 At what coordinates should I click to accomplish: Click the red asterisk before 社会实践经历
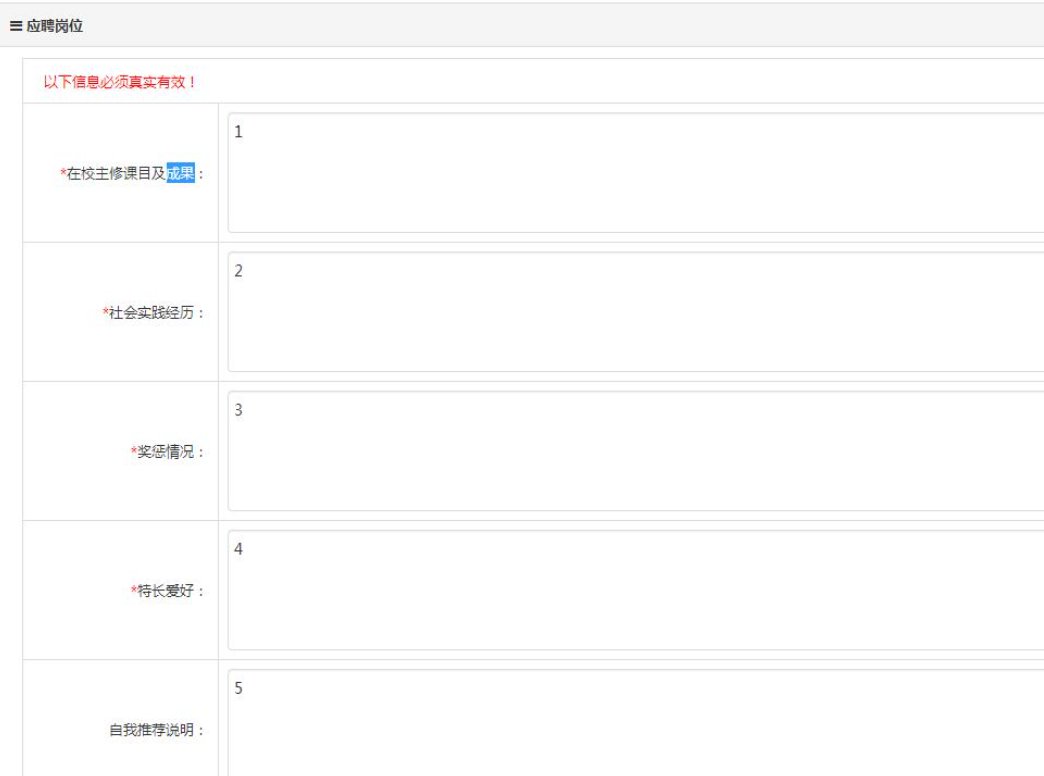point(105,313)
